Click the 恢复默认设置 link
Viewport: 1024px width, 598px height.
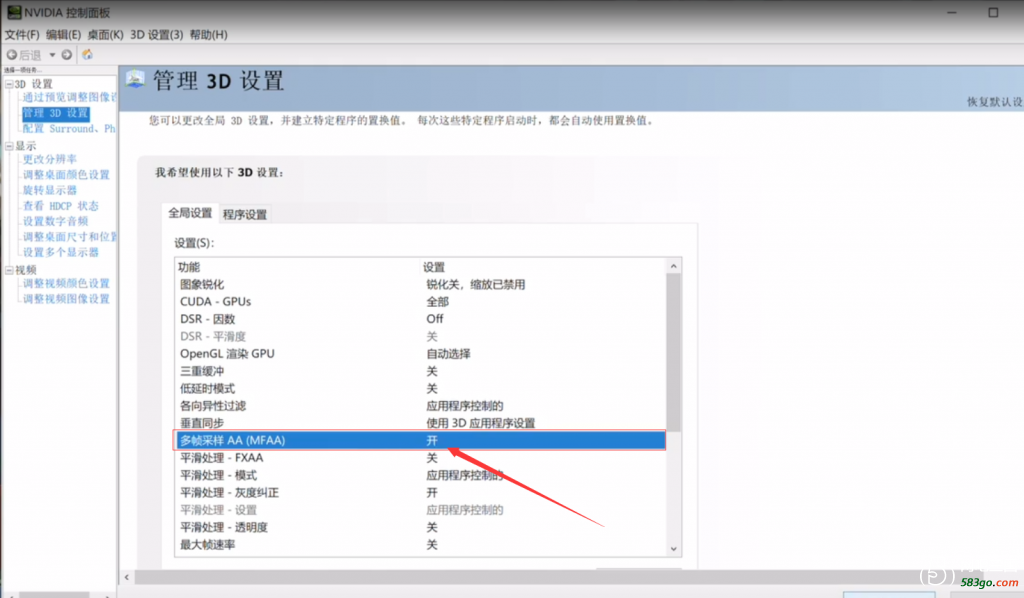[x=993, y=103]
